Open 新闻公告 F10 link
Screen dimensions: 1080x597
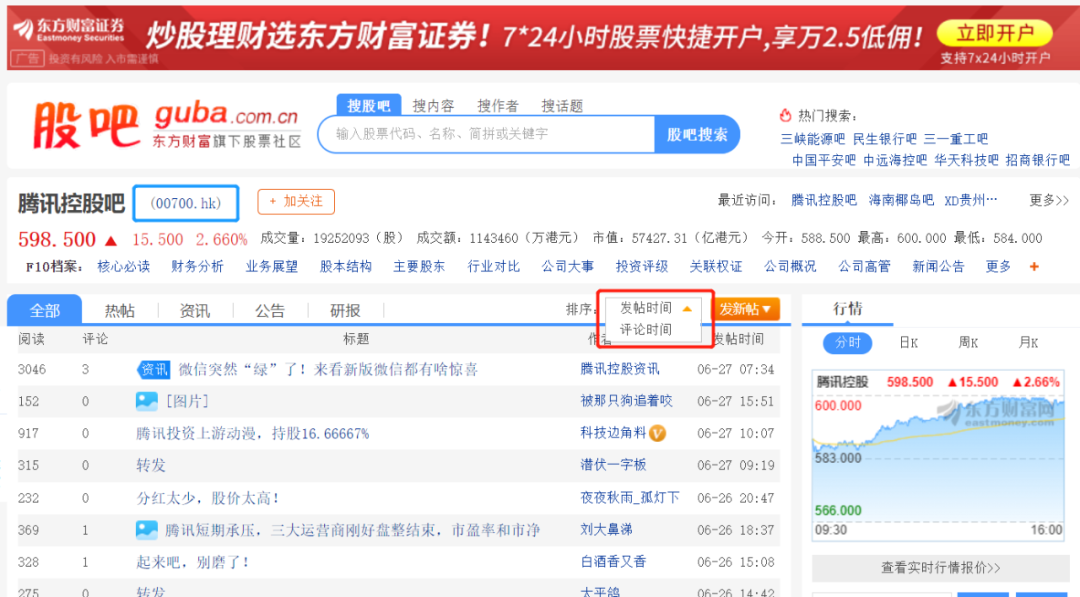938,266
